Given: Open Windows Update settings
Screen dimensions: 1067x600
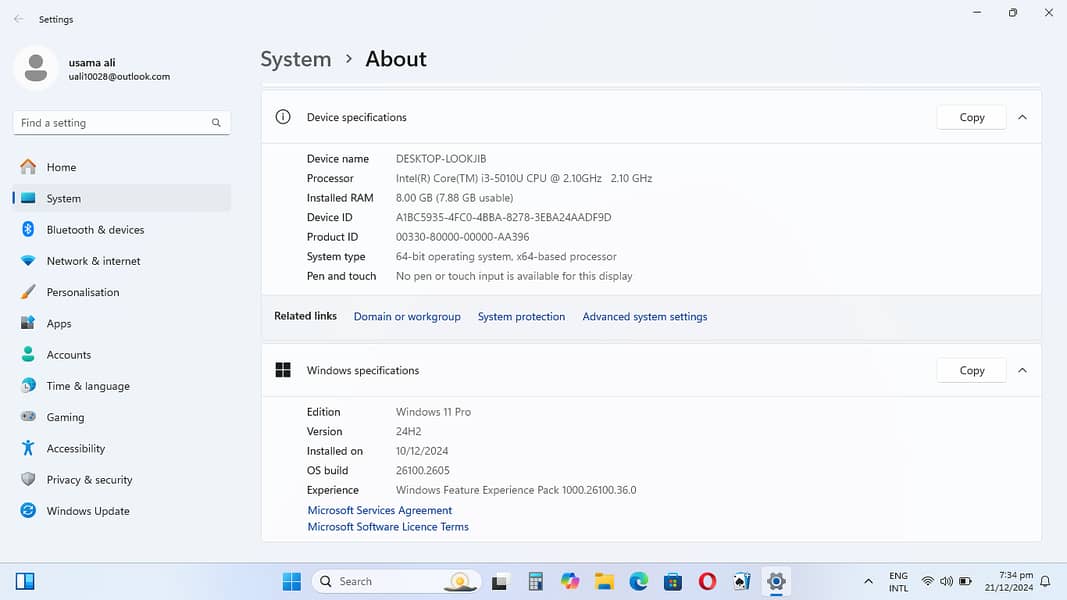Looking at the screenshot, I should (87, 511).
